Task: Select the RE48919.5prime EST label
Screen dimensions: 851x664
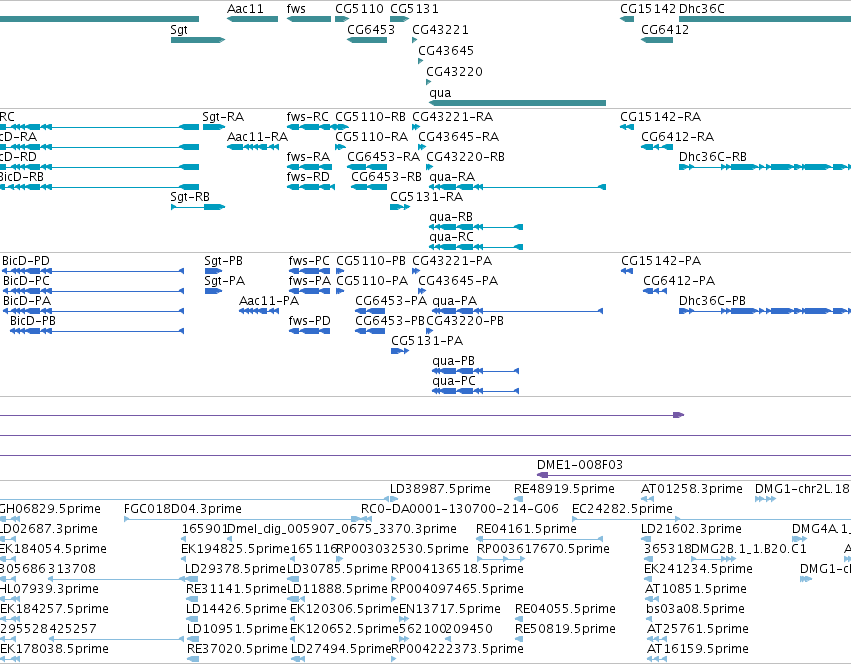Action: click(564, 489)
